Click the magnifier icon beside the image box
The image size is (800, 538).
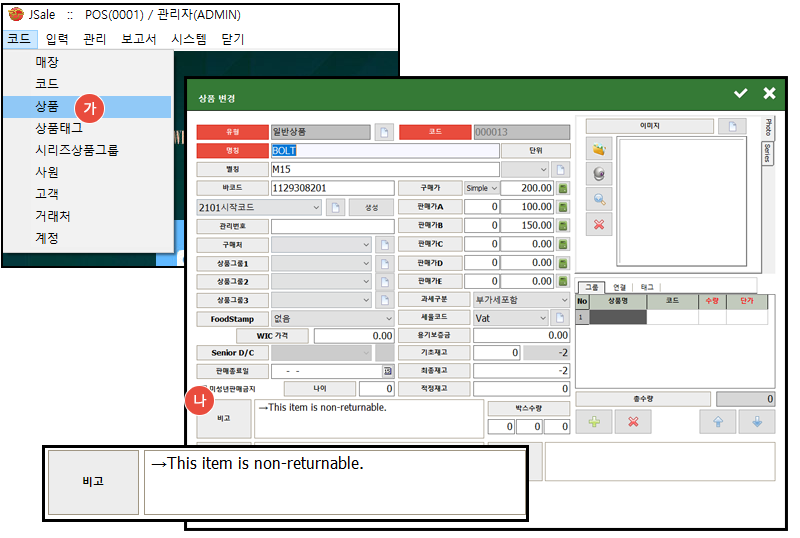600,199
